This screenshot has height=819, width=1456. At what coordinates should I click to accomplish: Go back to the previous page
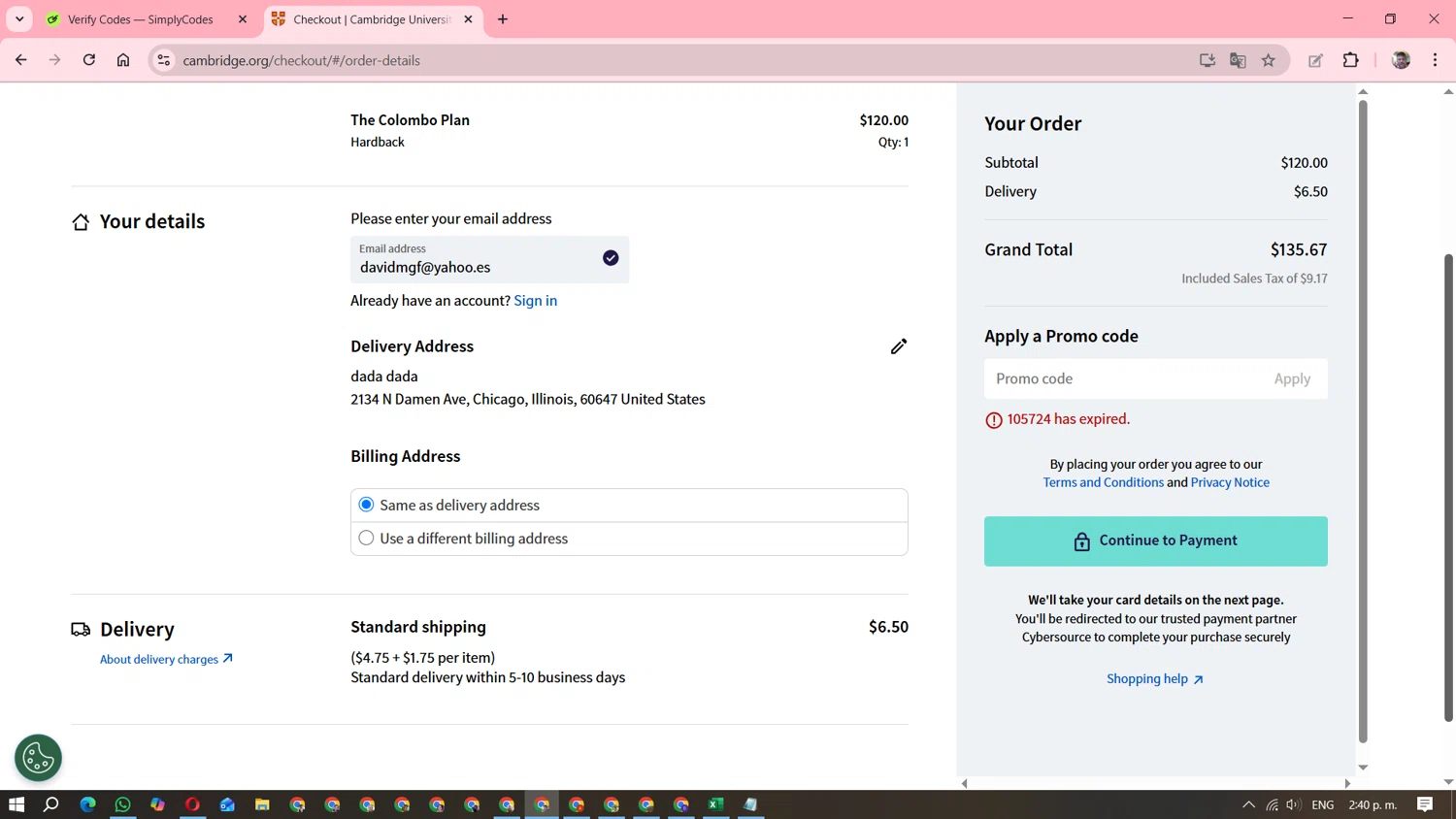click(20, 60)
